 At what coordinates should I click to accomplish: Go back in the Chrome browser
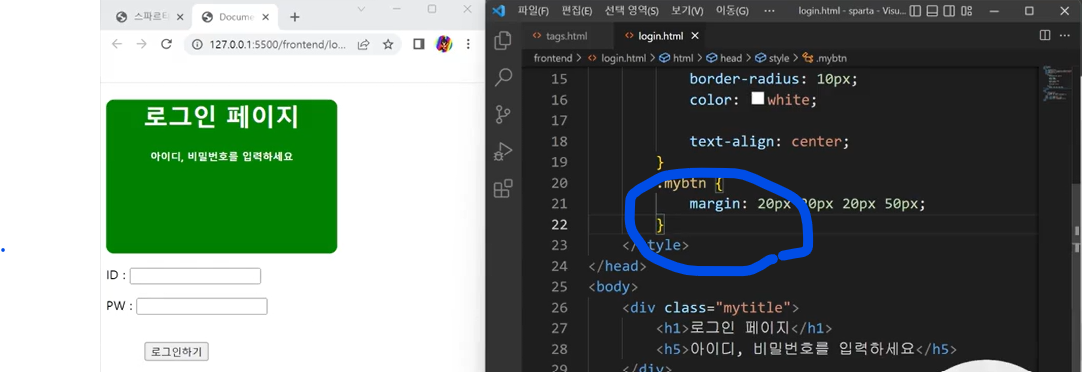click(117, 44)
